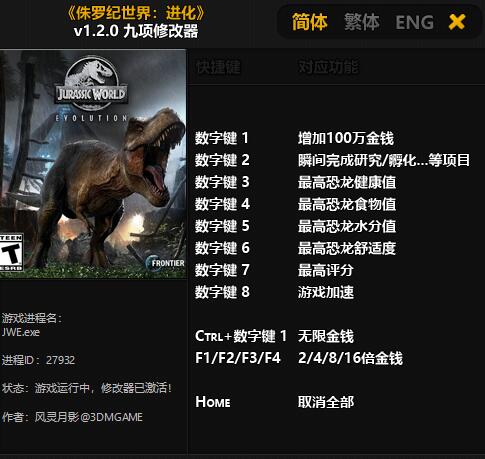
Task: Close the trainer with the yellow X
Action: (x=457, y=22)
